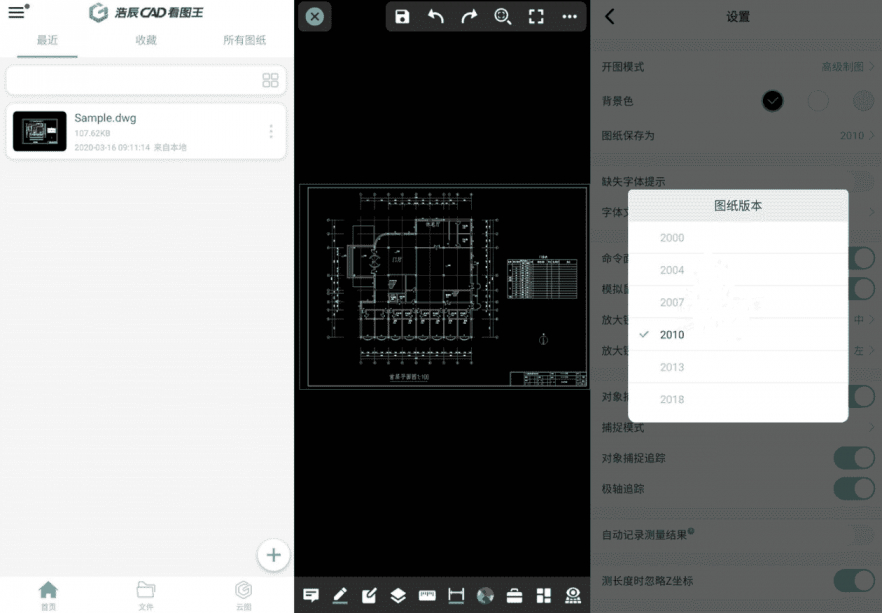Save the drawing in the viewer toolbar

tap(402, 17)
